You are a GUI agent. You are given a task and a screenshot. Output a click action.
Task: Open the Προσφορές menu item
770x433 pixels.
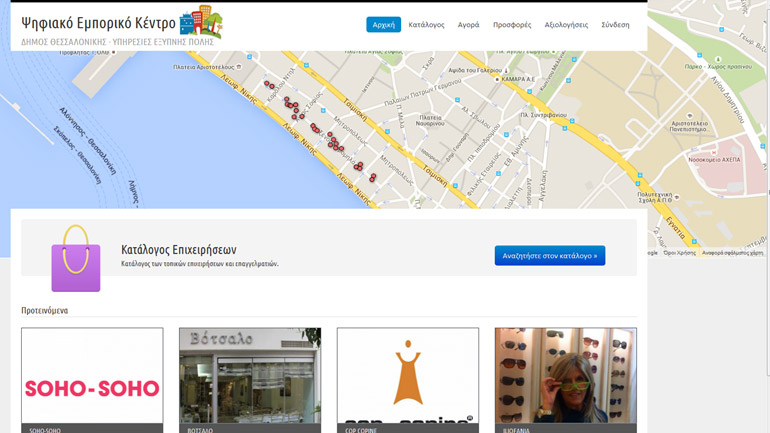(512, 24)
